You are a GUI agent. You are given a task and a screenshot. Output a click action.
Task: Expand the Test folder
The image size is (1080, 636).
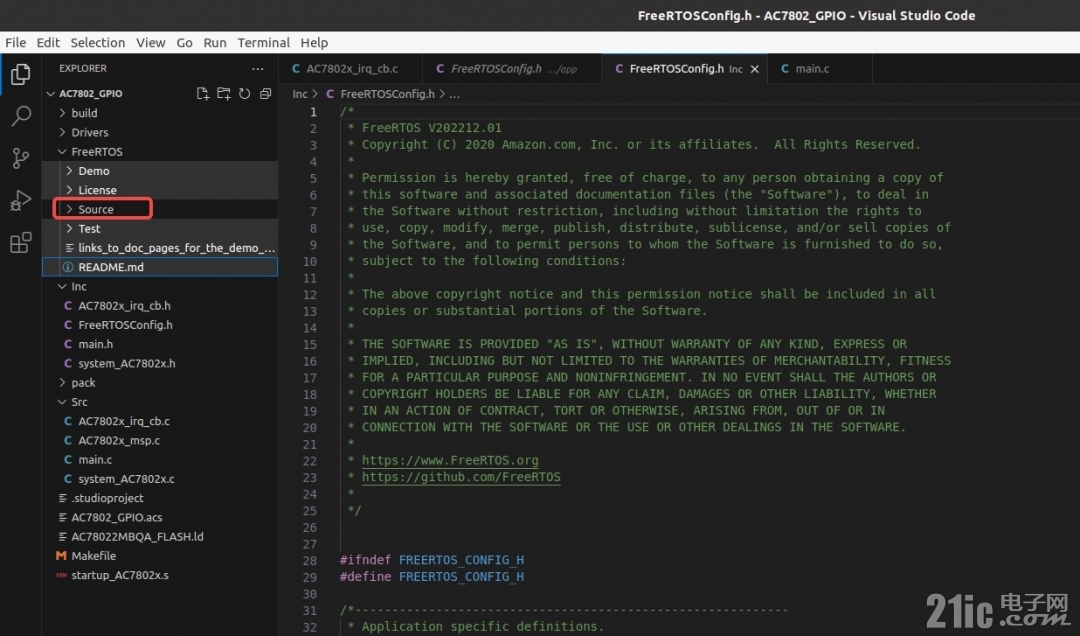[x=69, y=229]
